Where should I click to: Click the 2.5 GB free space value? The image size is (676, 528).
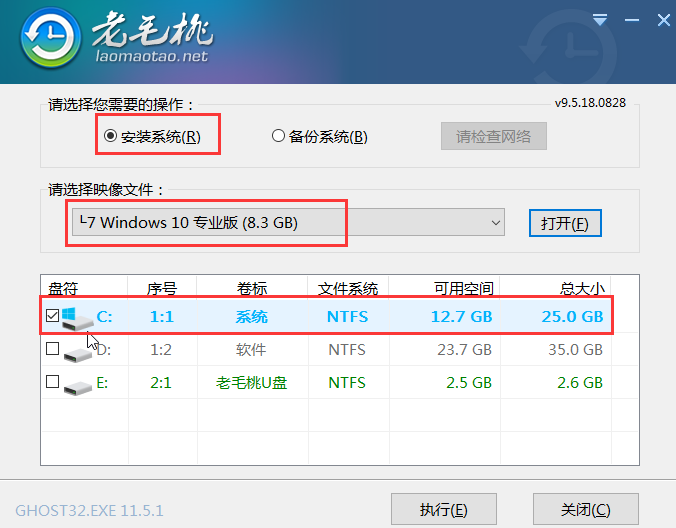point(469,383)
